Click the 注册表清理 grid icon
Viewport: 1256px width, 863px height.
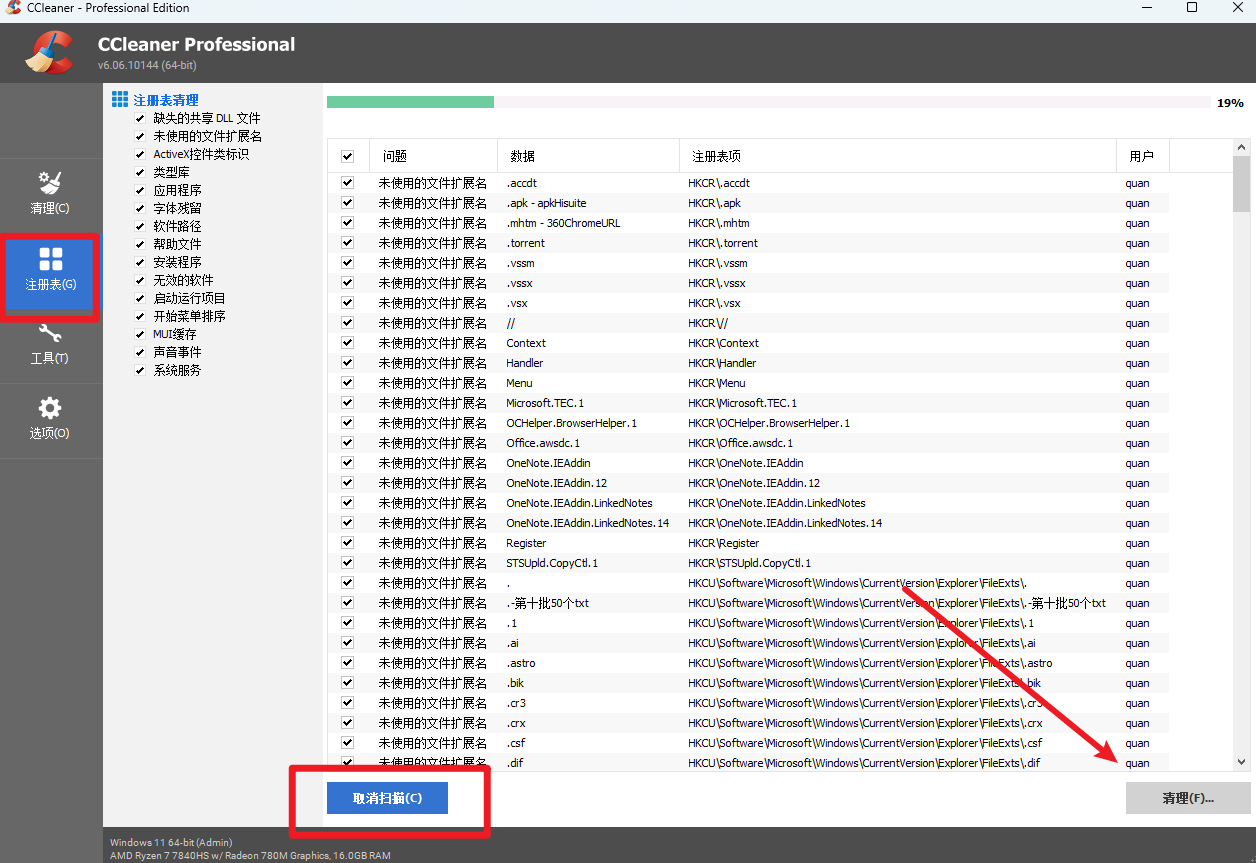click(x=120, y=99)
